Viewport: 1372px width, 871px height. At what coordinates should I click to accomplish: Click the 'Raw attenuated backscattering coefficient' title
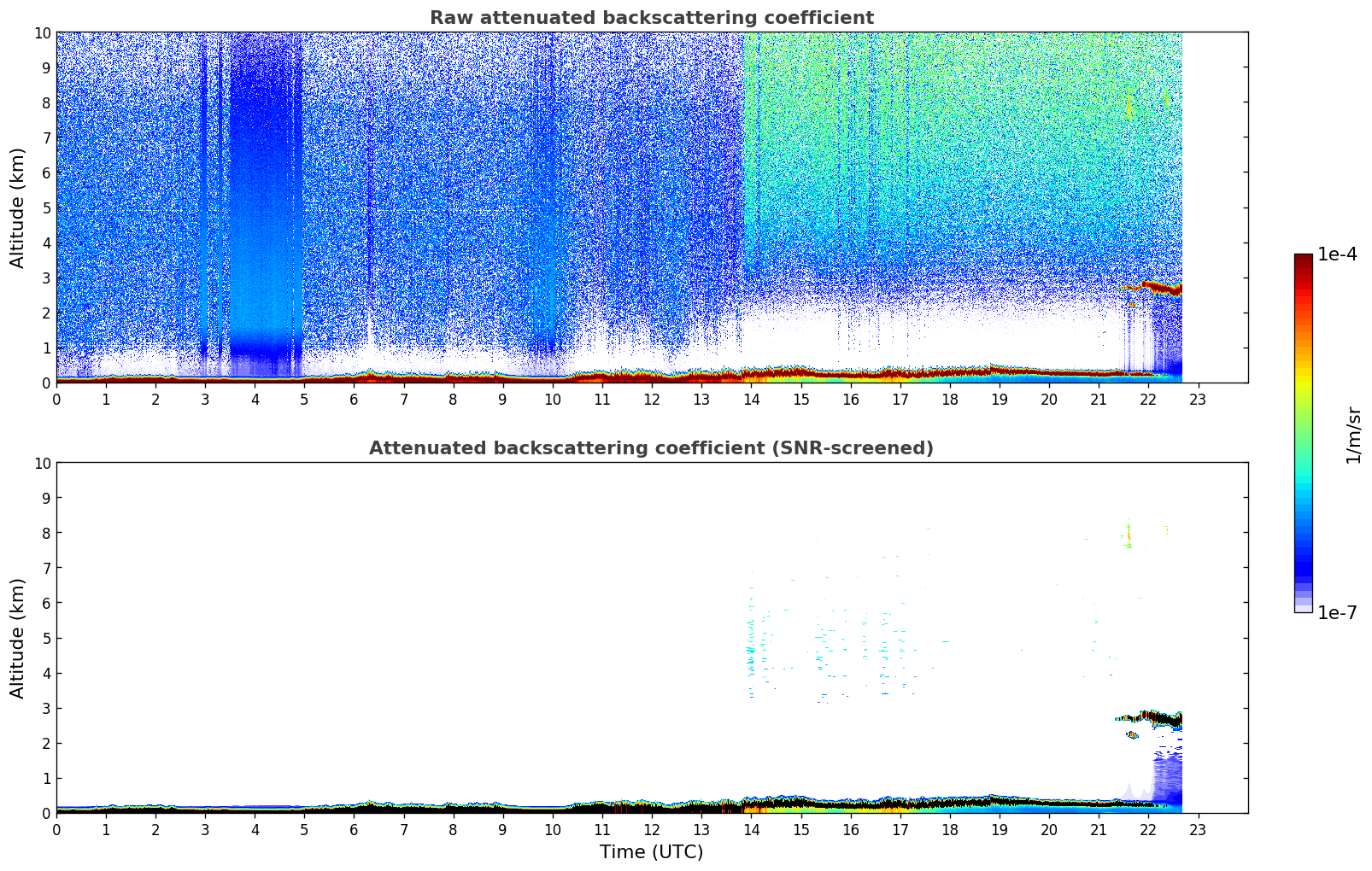651,18
